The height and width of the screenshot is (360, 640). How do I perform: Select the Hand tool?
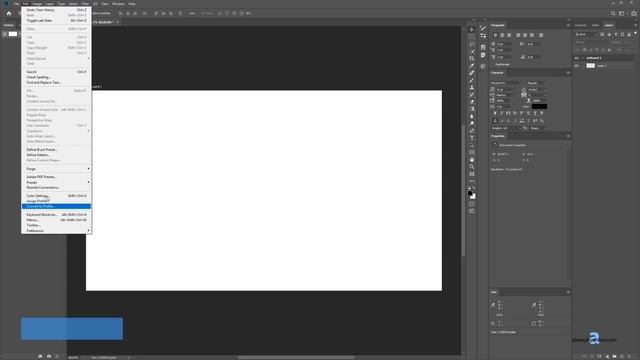[x=471, y=160]
